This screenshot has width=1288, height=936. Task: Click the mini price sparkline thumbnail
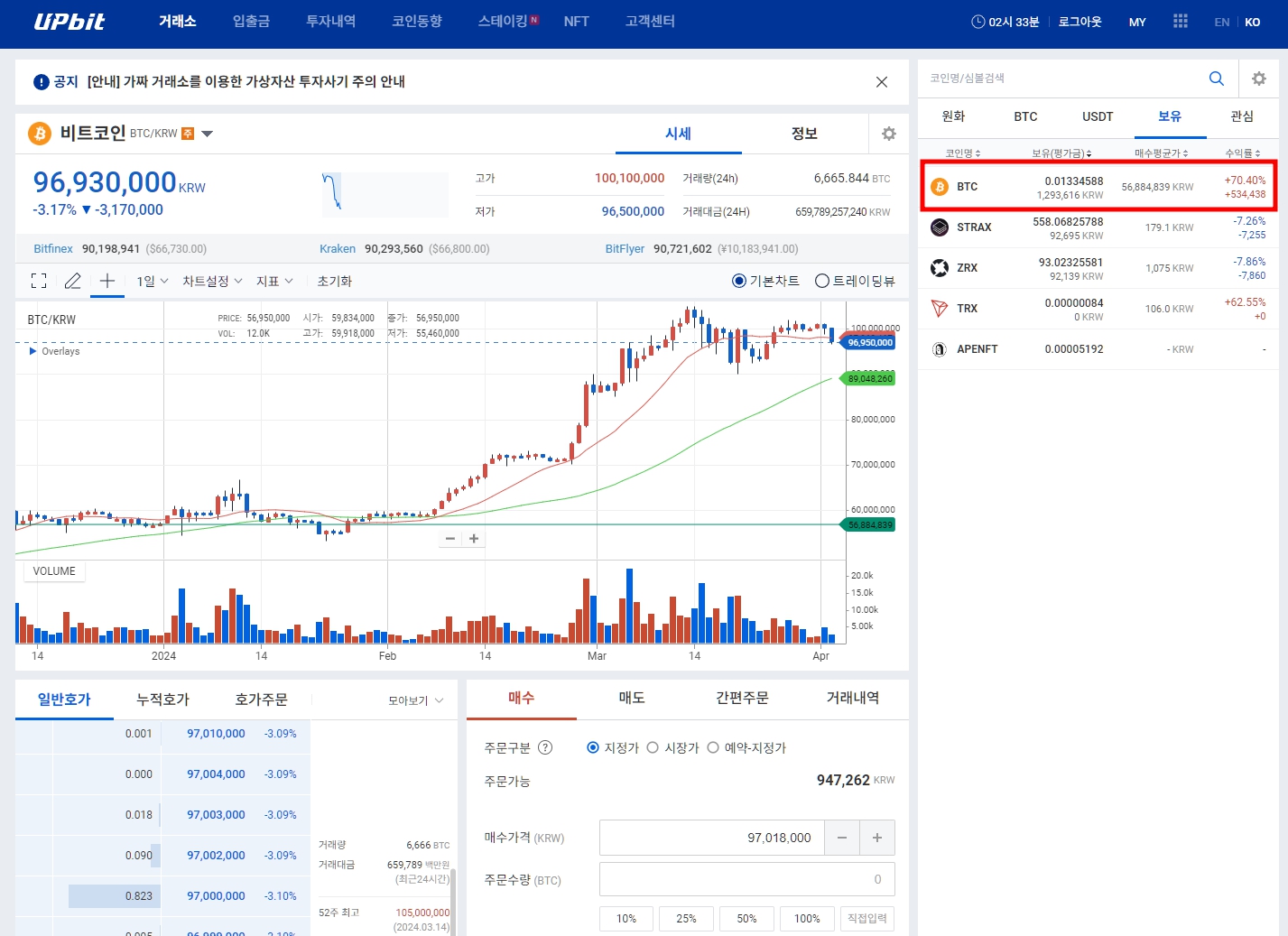385,194
